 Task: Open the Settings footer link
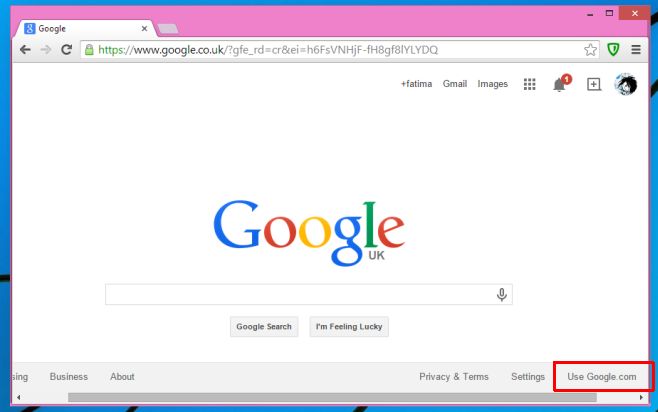point(528,377)
